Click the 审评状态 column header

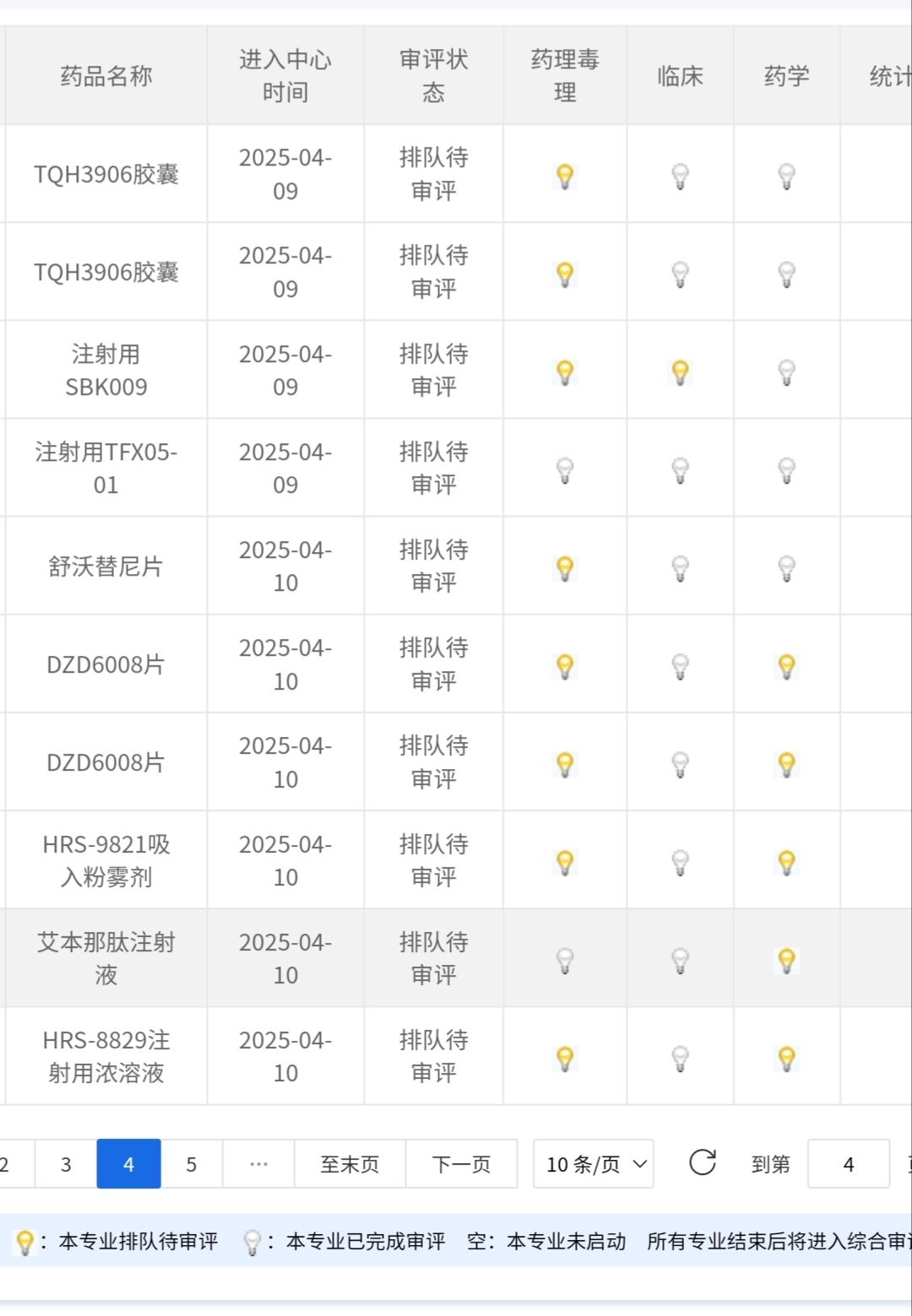click(434, 76)
